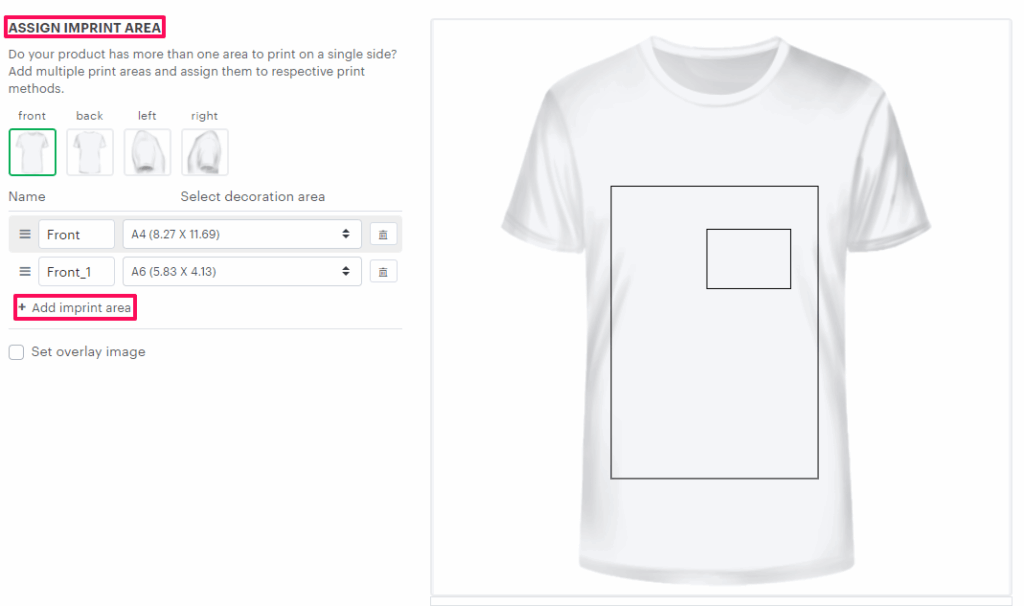Enable the Set overlay image checkbox

(x=16, y=352)
